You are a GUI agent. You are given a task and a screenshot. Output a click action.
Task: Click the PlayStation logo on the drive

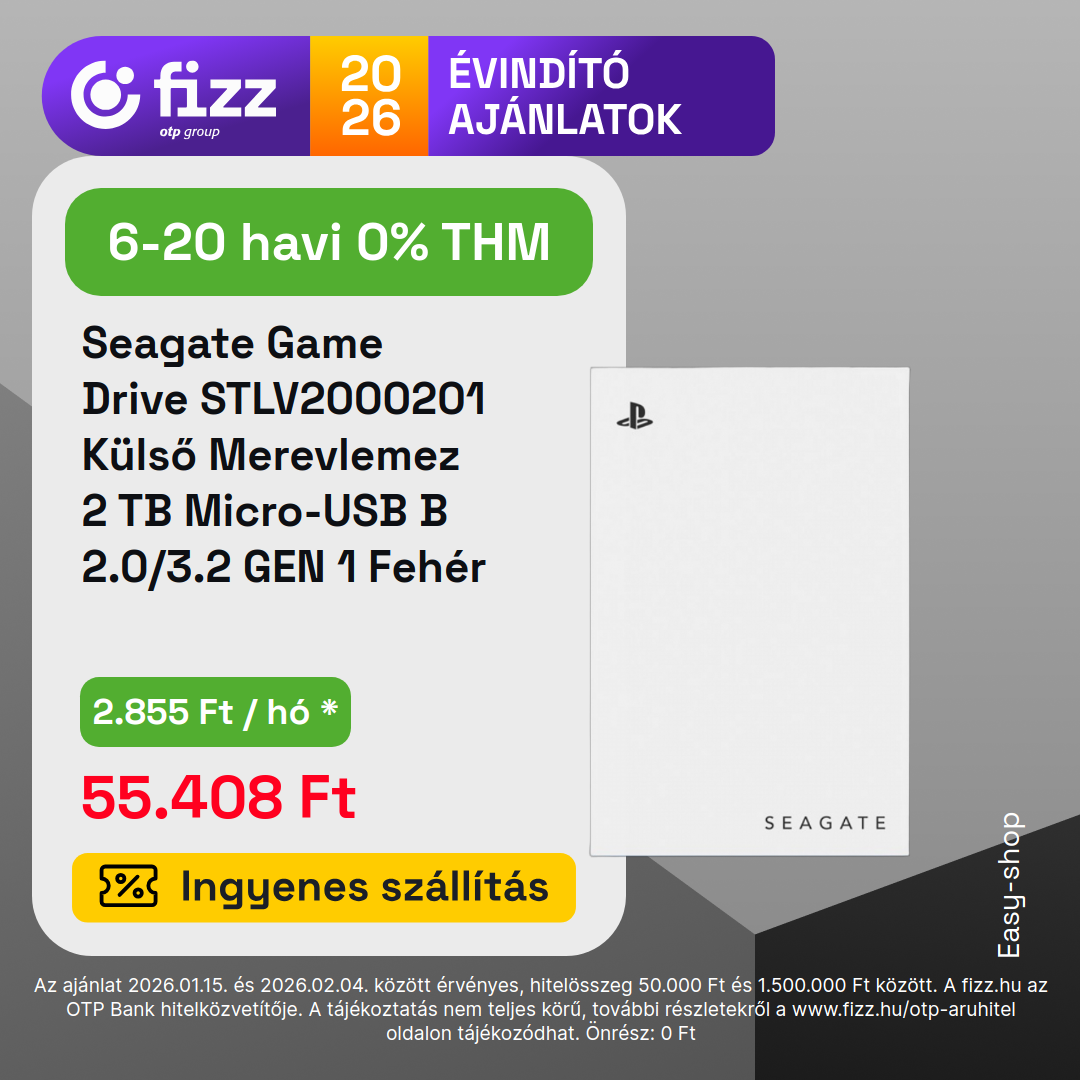point(634,418)
